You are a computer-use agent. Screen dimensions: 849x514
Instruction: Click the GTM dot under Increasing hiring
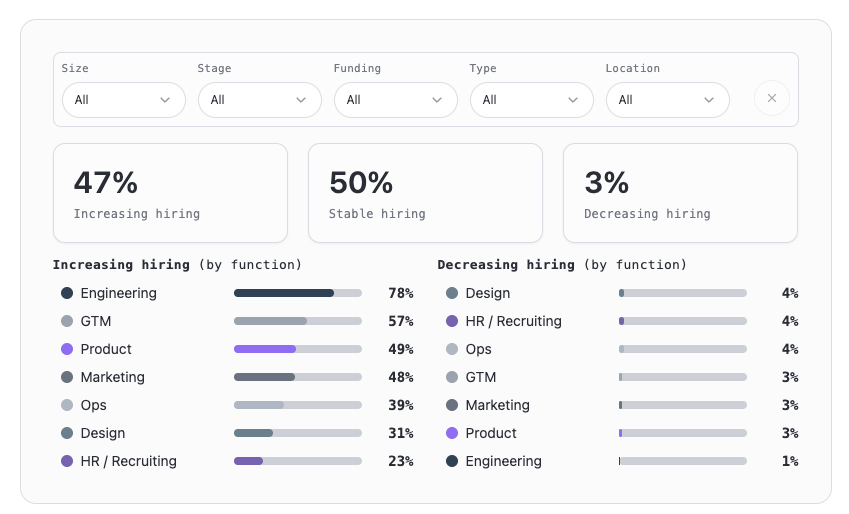67,321
